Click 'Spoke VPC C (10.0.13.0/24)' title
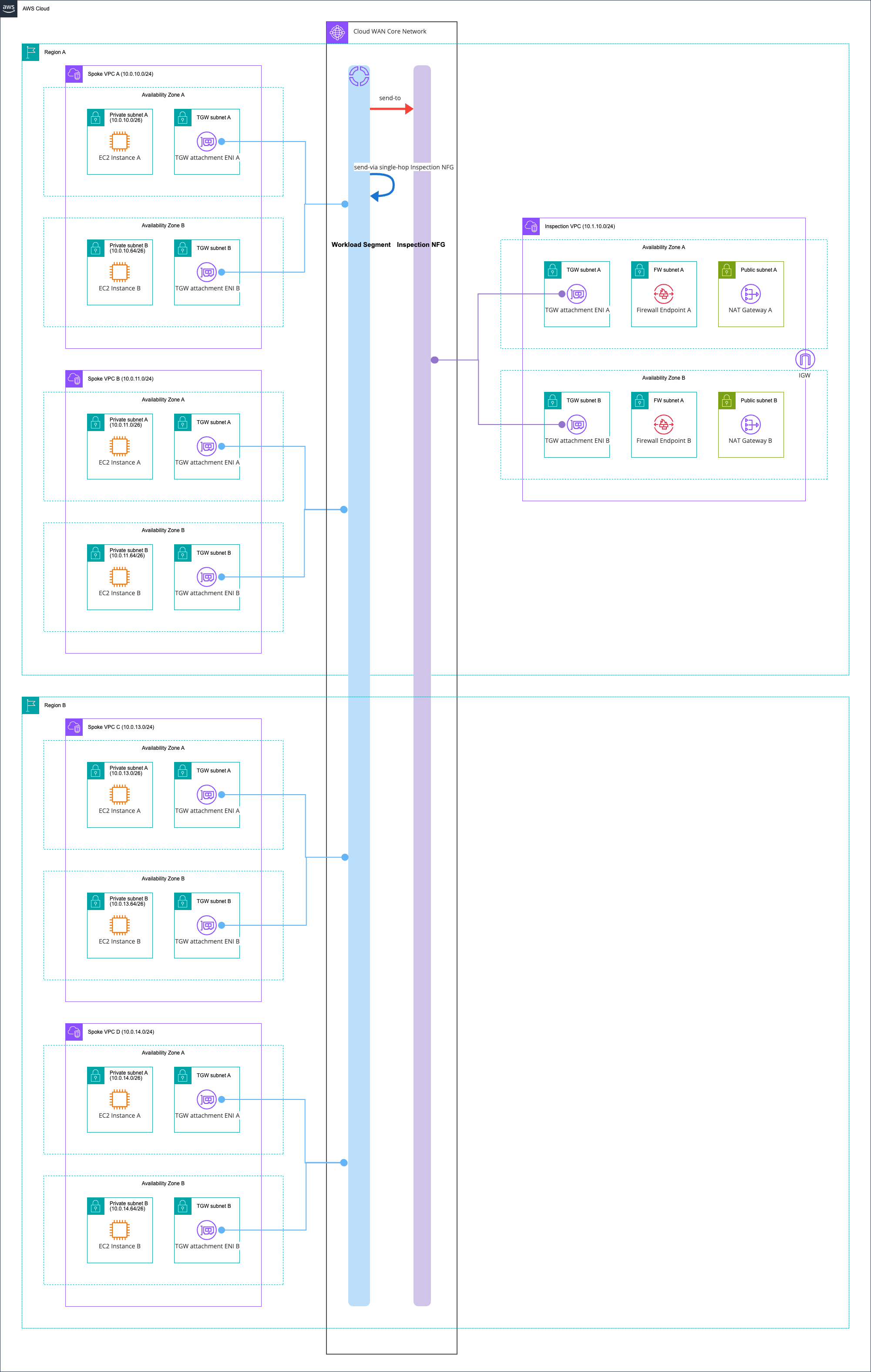 tap(121, 727)
